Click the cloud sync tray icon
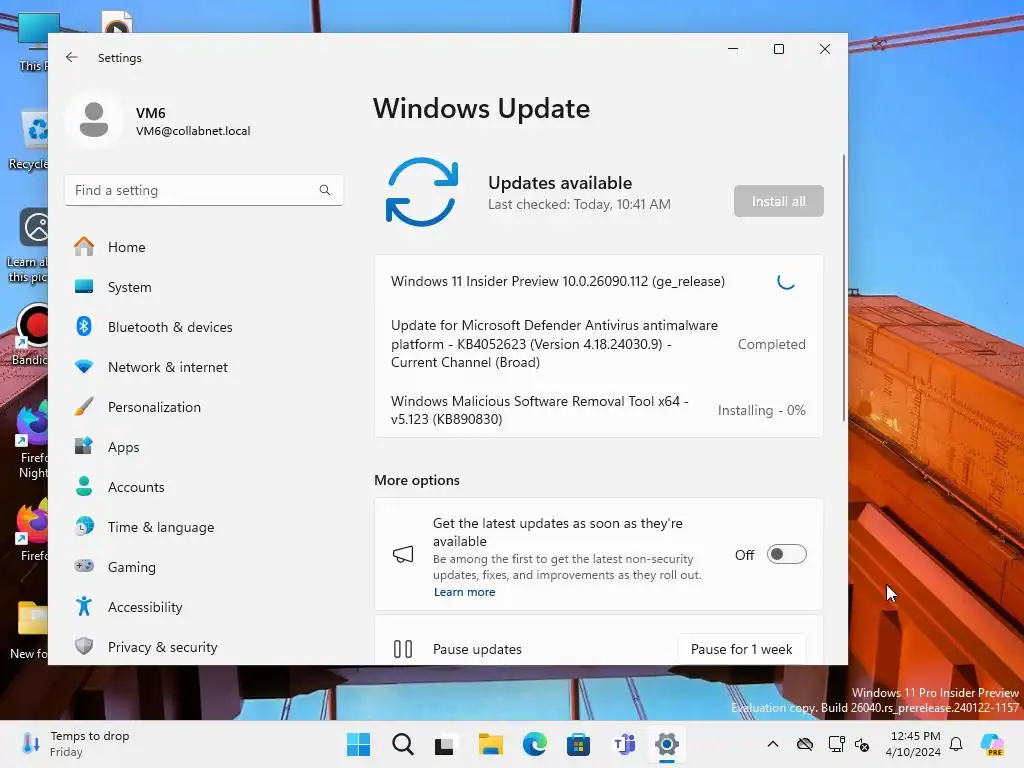1024x768 pixels. 805,744
